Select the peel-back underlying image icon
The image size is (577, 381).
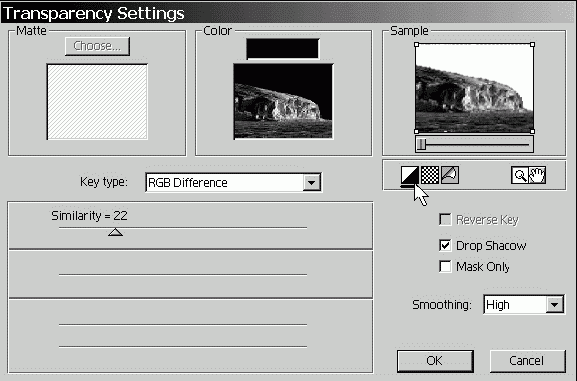click(450, 175)
